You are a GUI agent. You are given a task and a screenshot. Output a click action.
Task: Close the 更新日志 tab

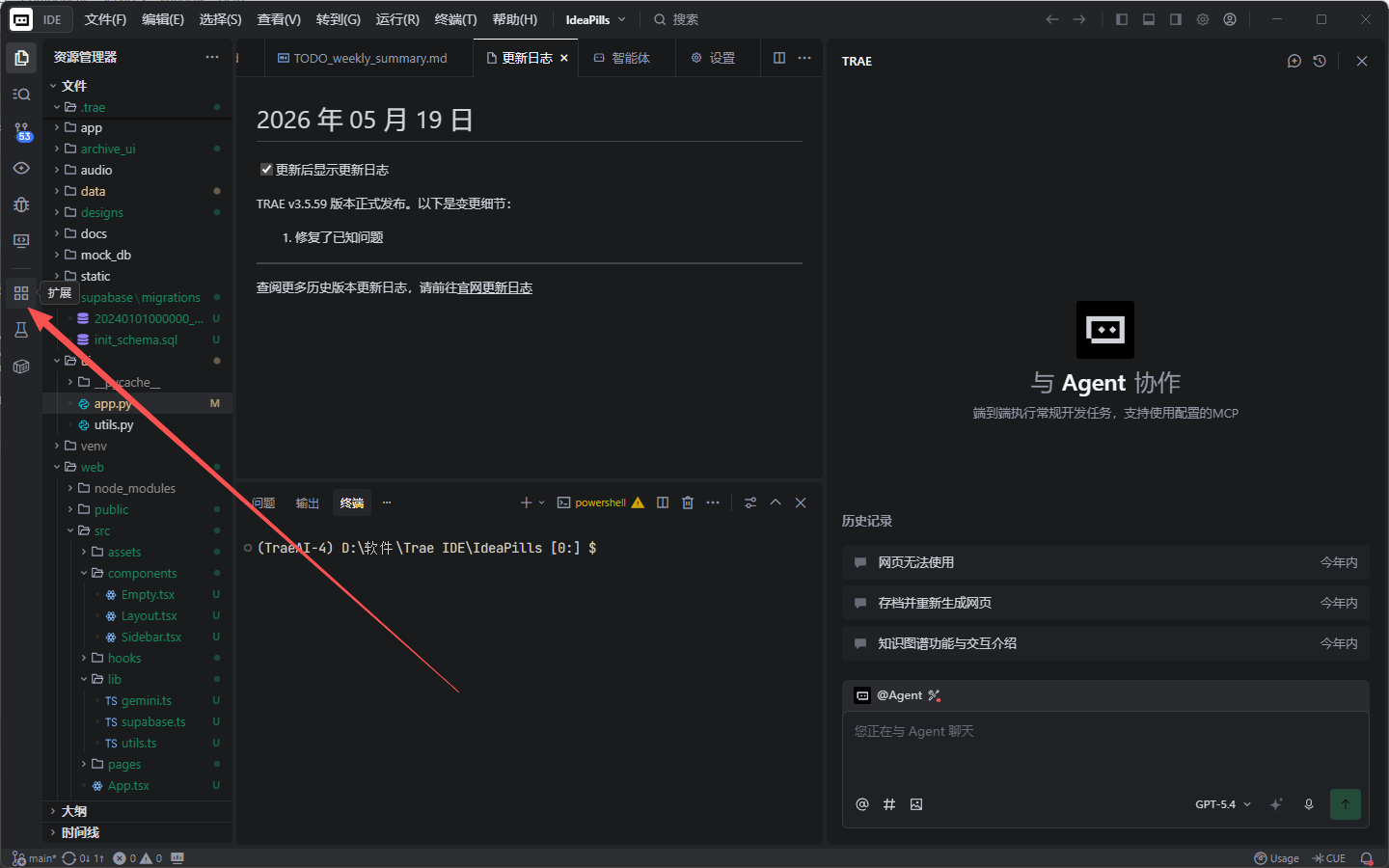click(x=564, y=58)
